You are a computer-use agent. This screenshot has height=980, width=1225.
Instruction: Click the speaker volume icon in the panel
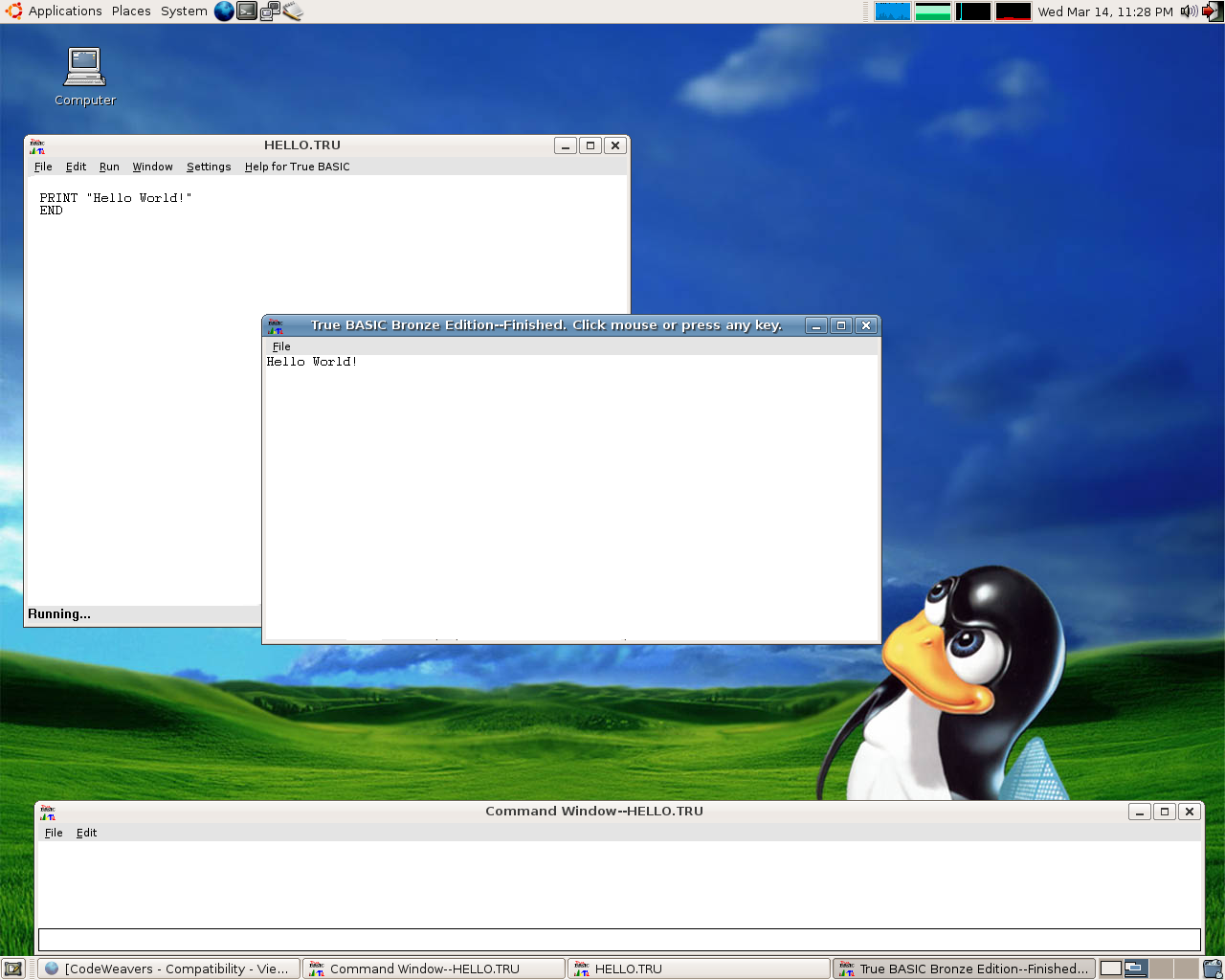1188,11
